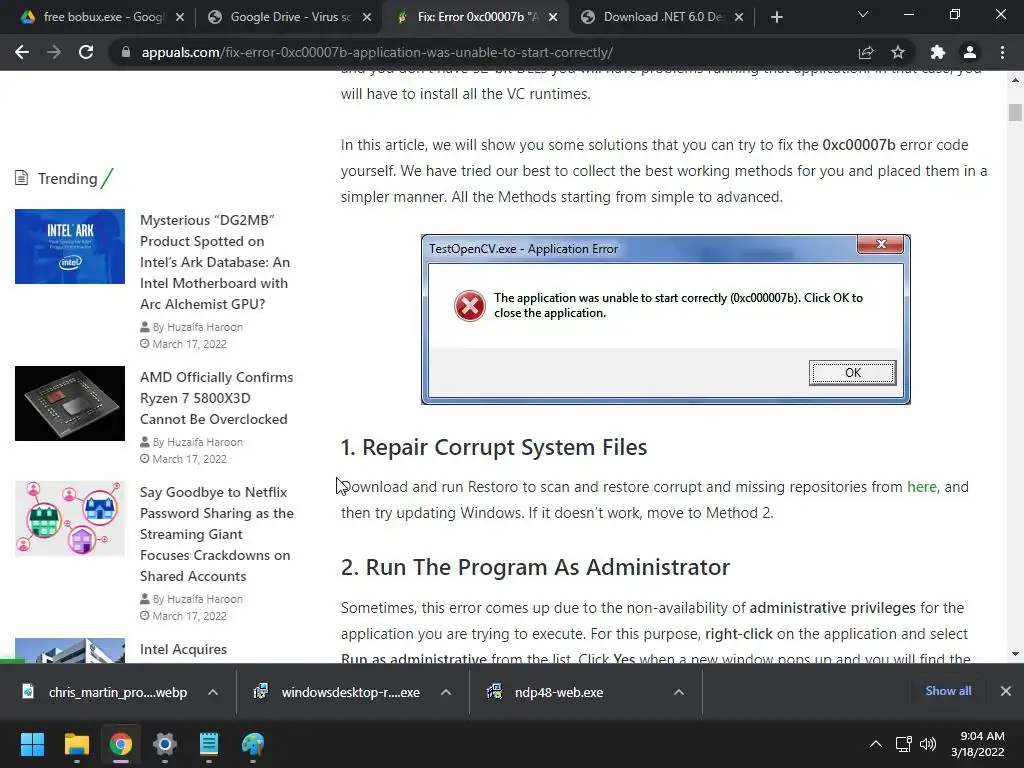Viewport: 1024px width, 768px height.
Task: Expand options for ndp48-web.exe download
Action: tap(679, 692)
